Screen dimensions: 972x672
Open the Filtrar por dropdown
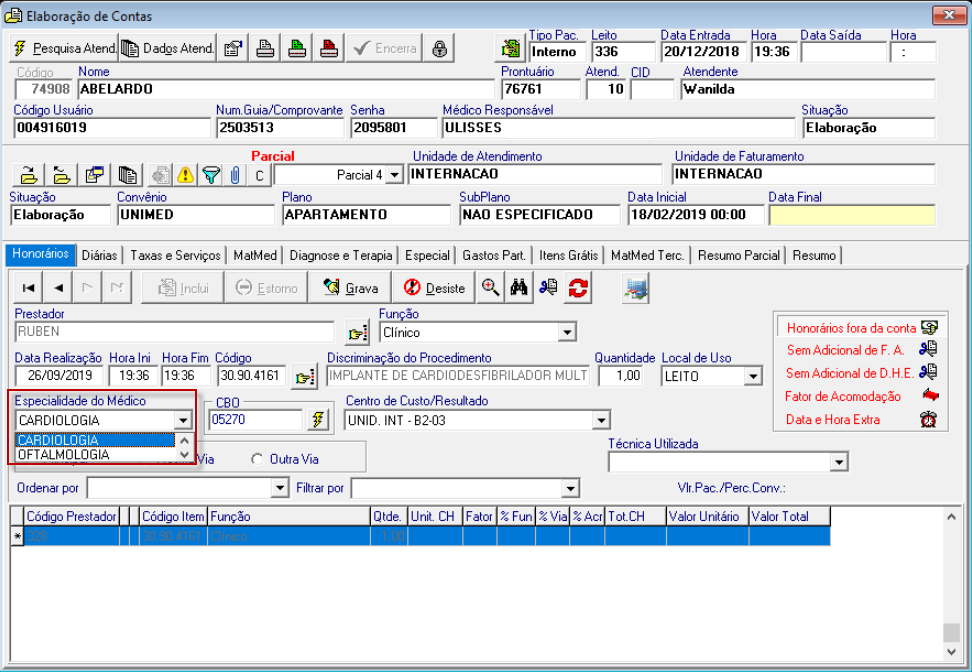tap(570, 489)
